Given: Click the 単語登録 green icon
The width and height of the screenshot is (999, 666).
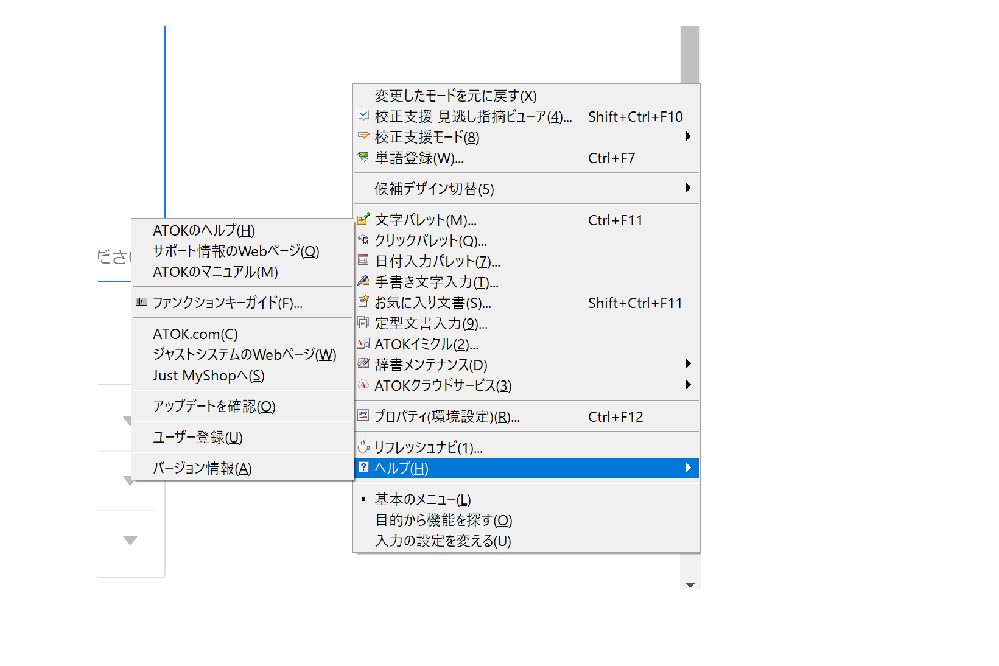Looking at the screenshot, I should [x=364, y=157].
